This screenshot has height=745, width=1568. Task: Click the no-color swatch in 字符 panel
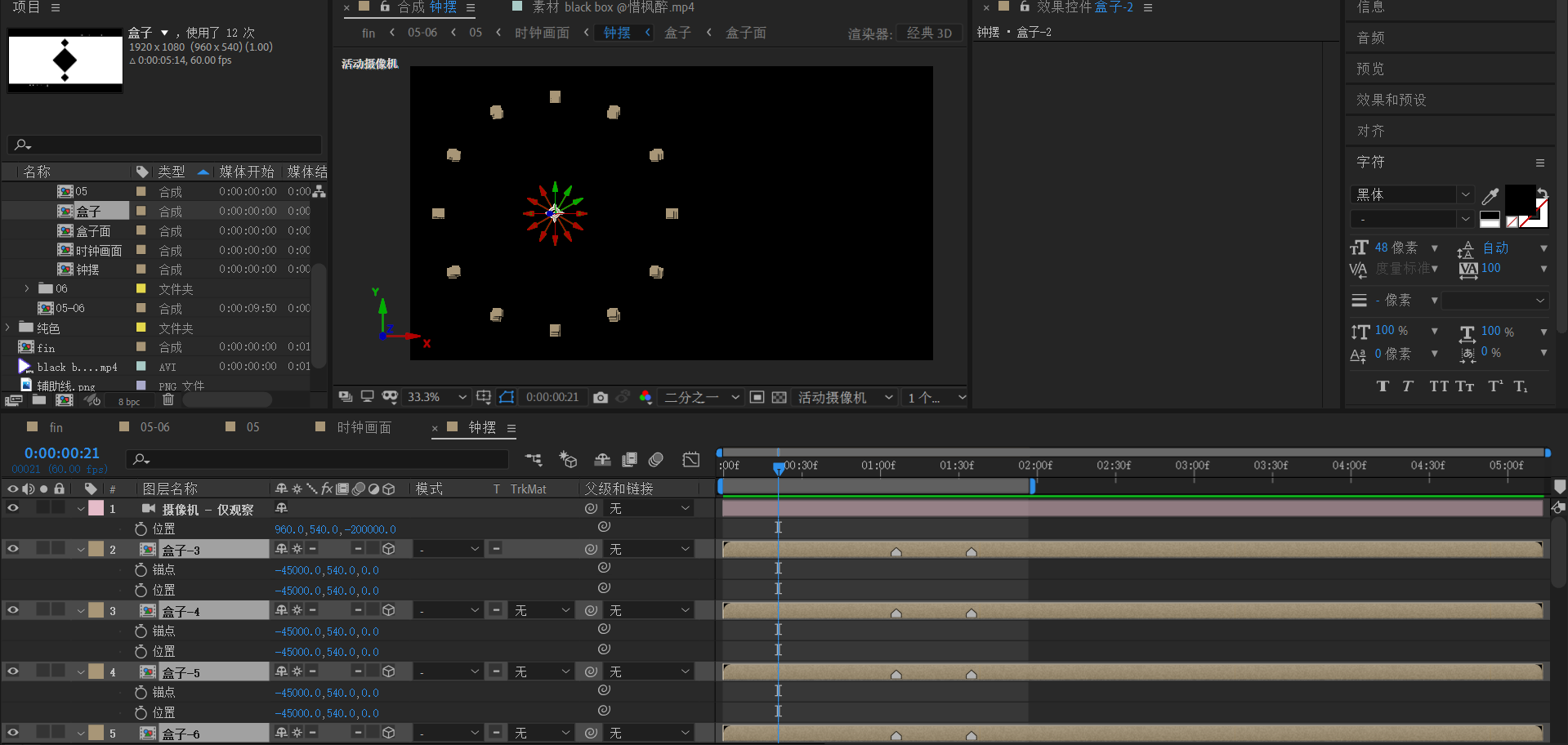coord(1512,221)
